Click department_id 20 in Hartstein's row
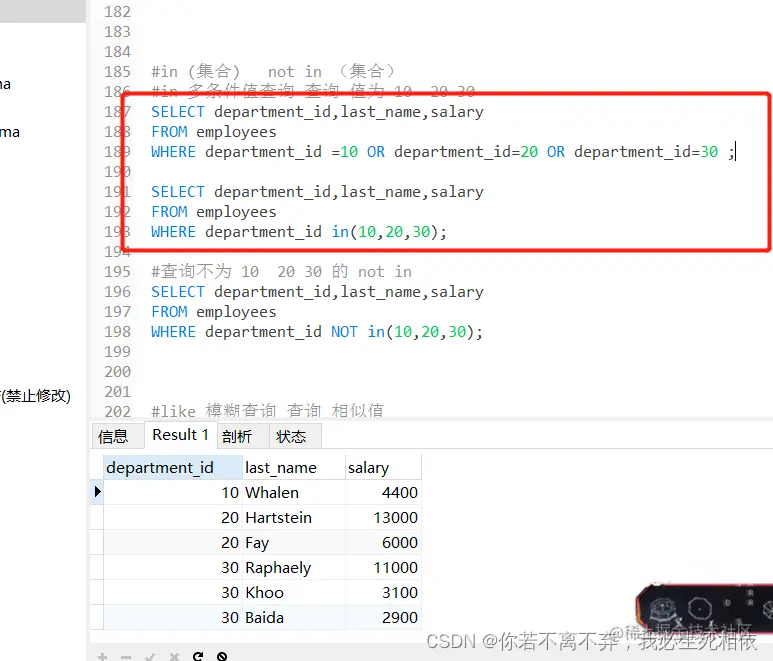This screenshot has height=661, width=773. click(x=173, y=518)
